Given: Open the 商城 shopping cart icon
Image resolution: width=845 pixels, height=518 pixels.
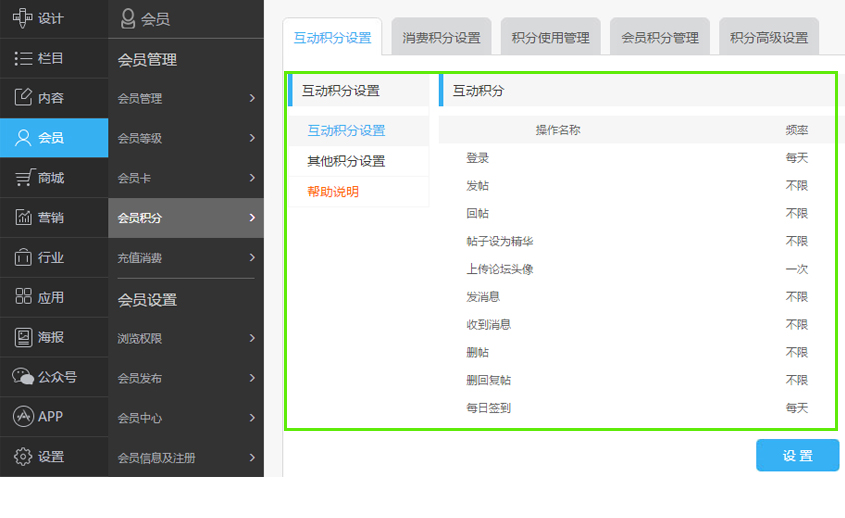Looking at the screenshot, I should click(x=23, y=178).
